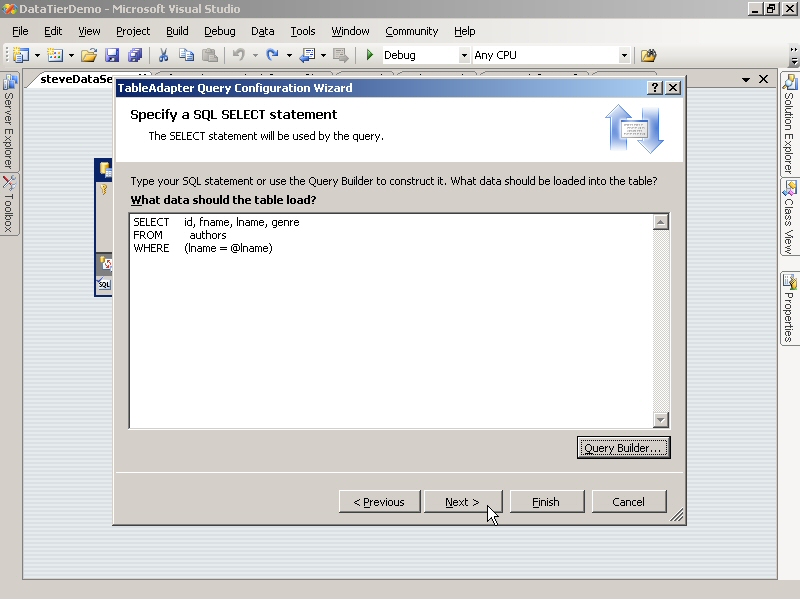This screenshot has width=800, height=600.
Task: Click the Open File folder icon
Action: 89,55
